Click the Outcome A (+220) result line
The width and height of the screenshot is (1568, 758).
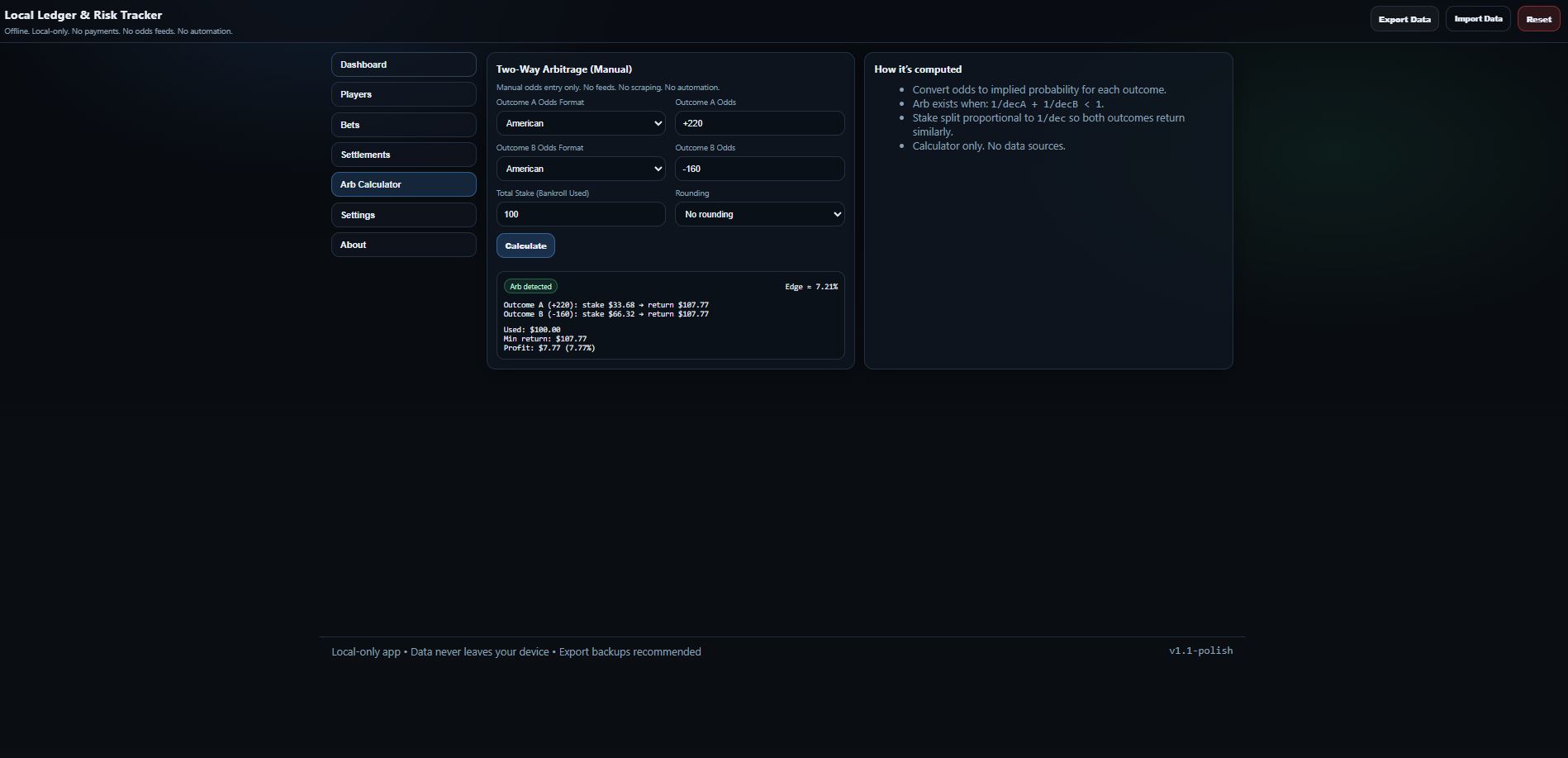pyautogui.click(x=606, y=305)
